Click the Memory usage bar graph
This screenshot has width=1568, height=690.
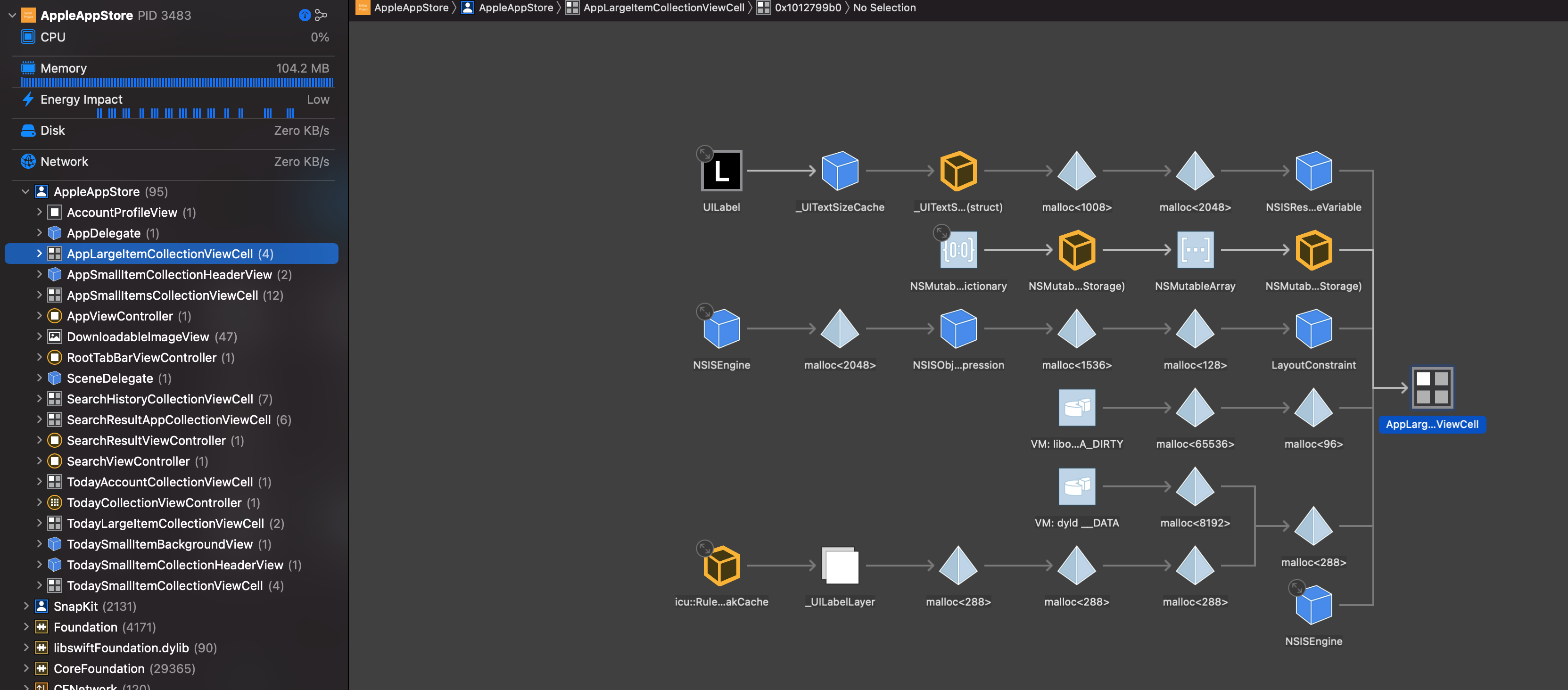click(x=176, y=83)
